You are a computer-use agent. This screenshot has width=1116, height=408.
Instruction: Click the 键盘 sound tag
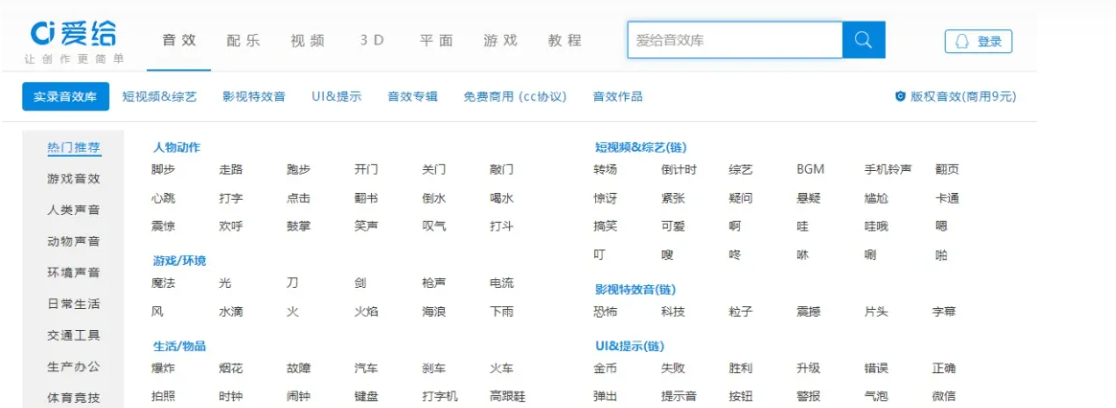(366, 397)
